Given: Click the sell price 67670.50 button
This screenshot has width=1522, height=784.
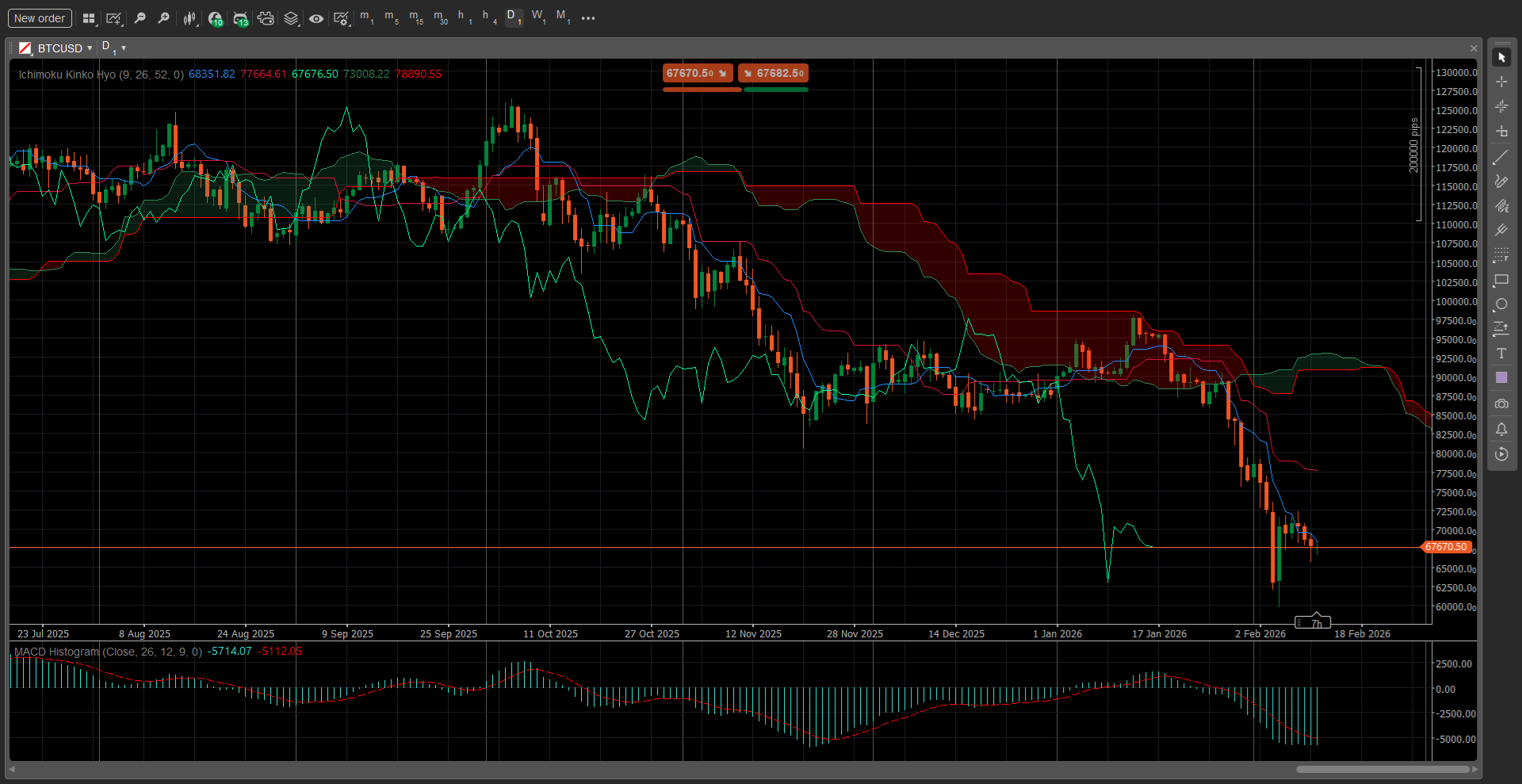Looking at the screenshot, I should tap(698, 73).
